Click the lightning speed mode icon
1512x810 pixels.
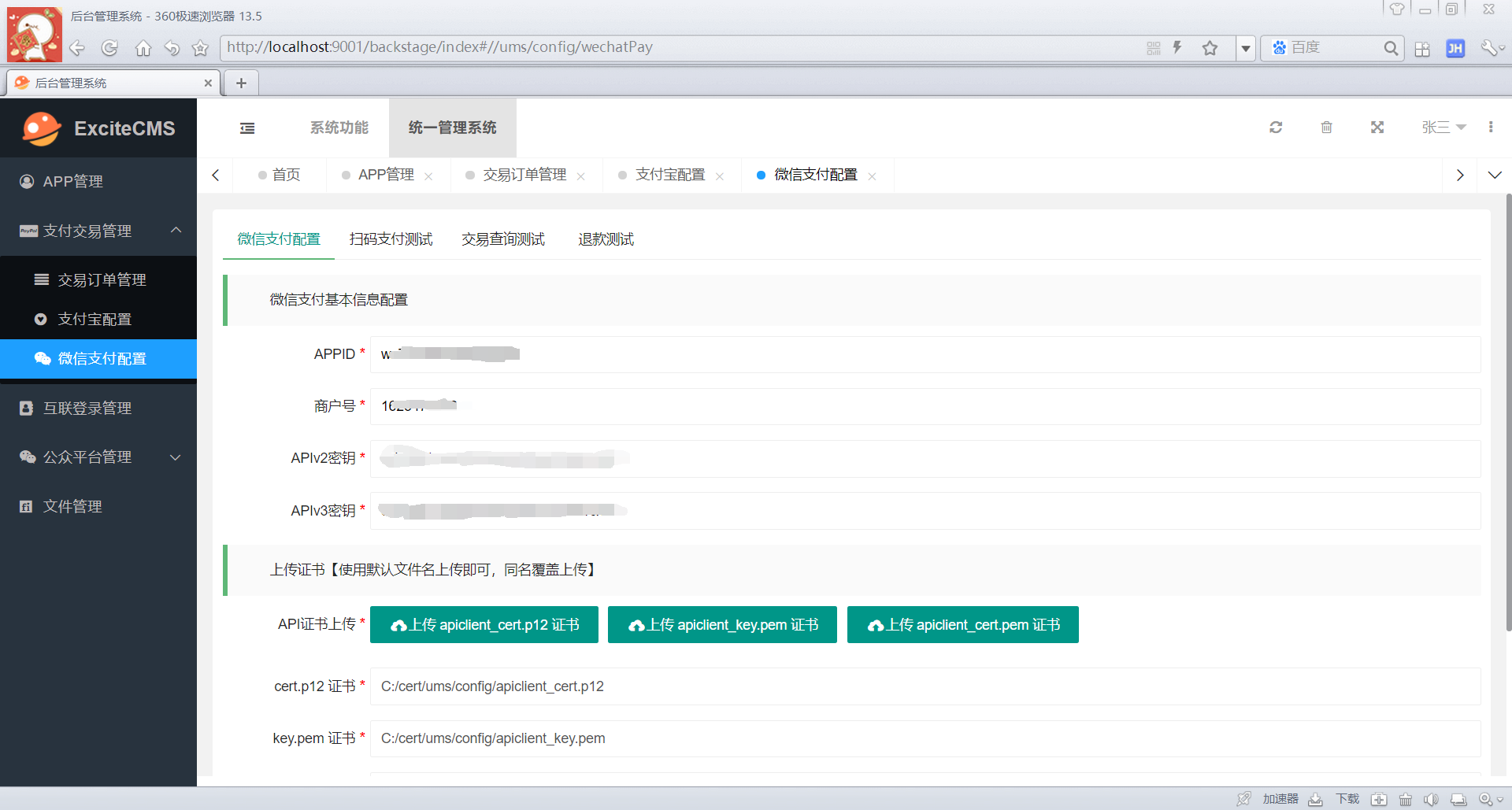(x=1178, y=47)
